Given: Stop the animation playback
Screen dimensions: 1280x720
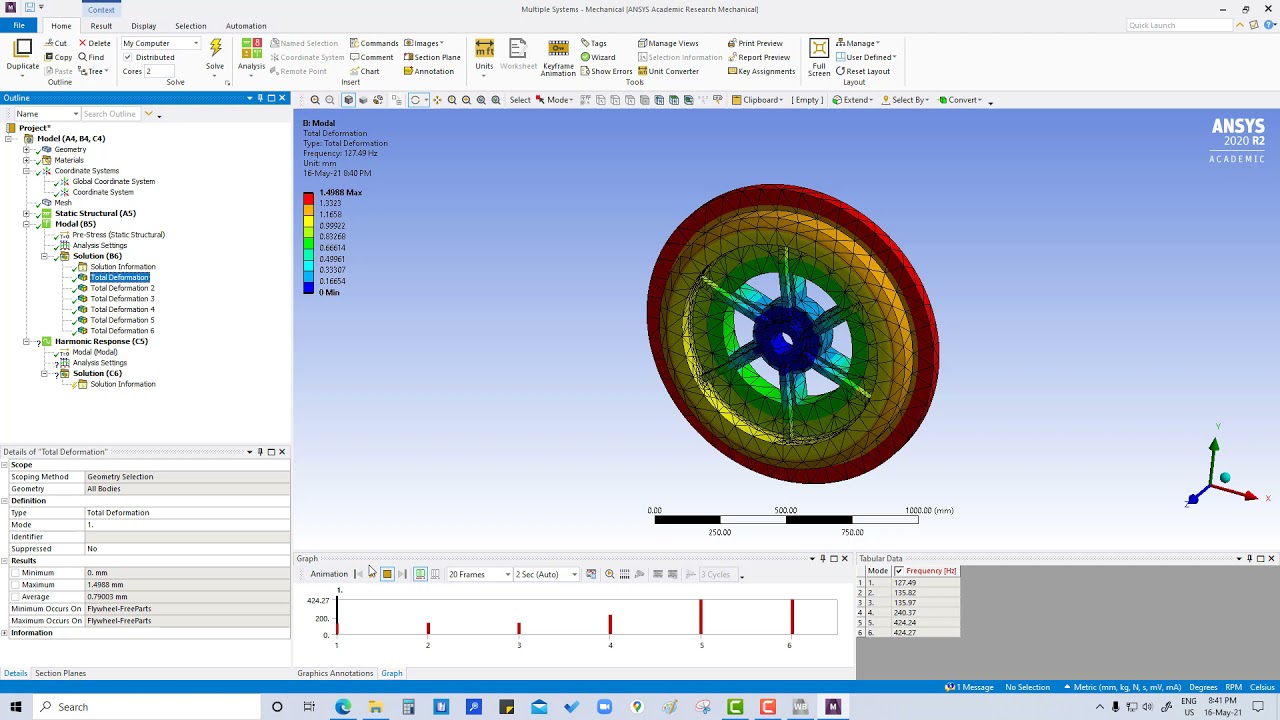Looking at the screenshot, I should point(387,574).
